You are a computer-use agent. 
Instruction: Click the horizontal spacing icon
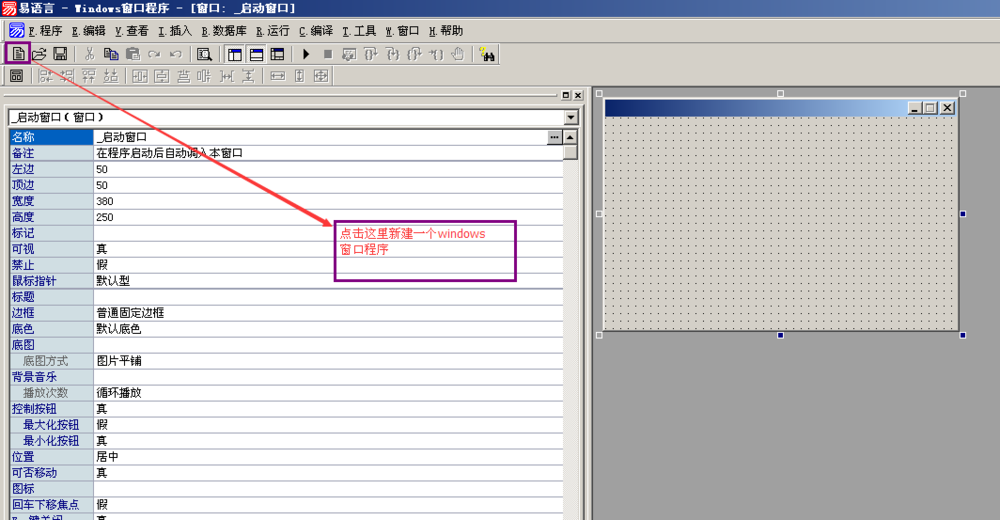coord(227,76)
